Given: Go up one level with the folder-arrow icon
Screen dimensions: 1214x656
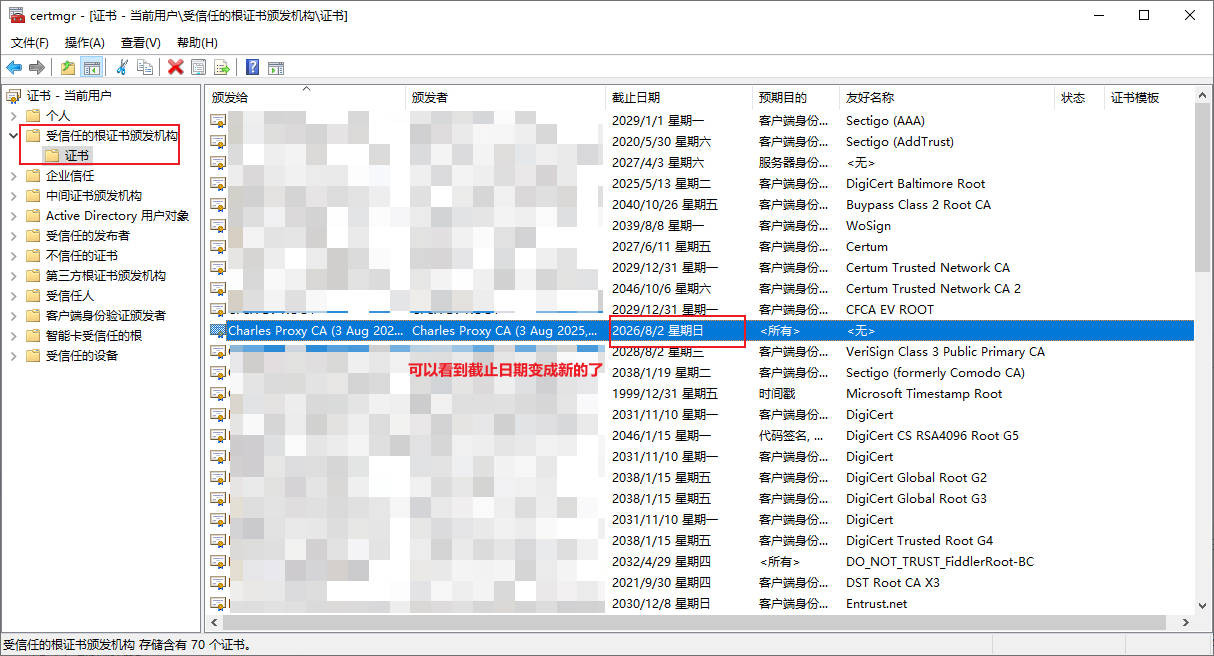Looking at the screenshot, I should (68, 67).
